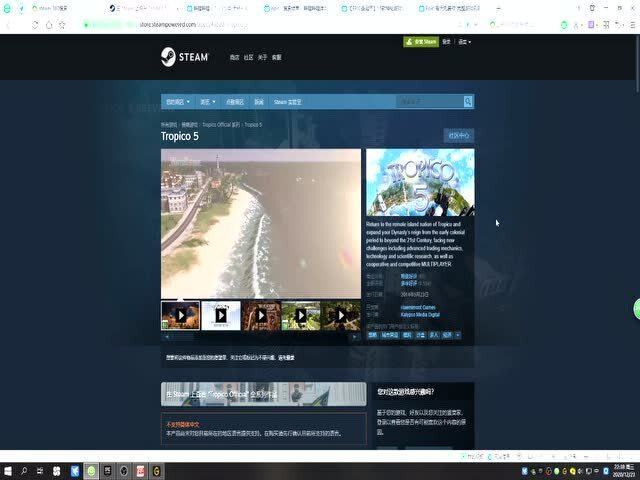Click the yellow G icon on the taskbar
The width and height of the screenshot is (640, 480).
point(157,471)
